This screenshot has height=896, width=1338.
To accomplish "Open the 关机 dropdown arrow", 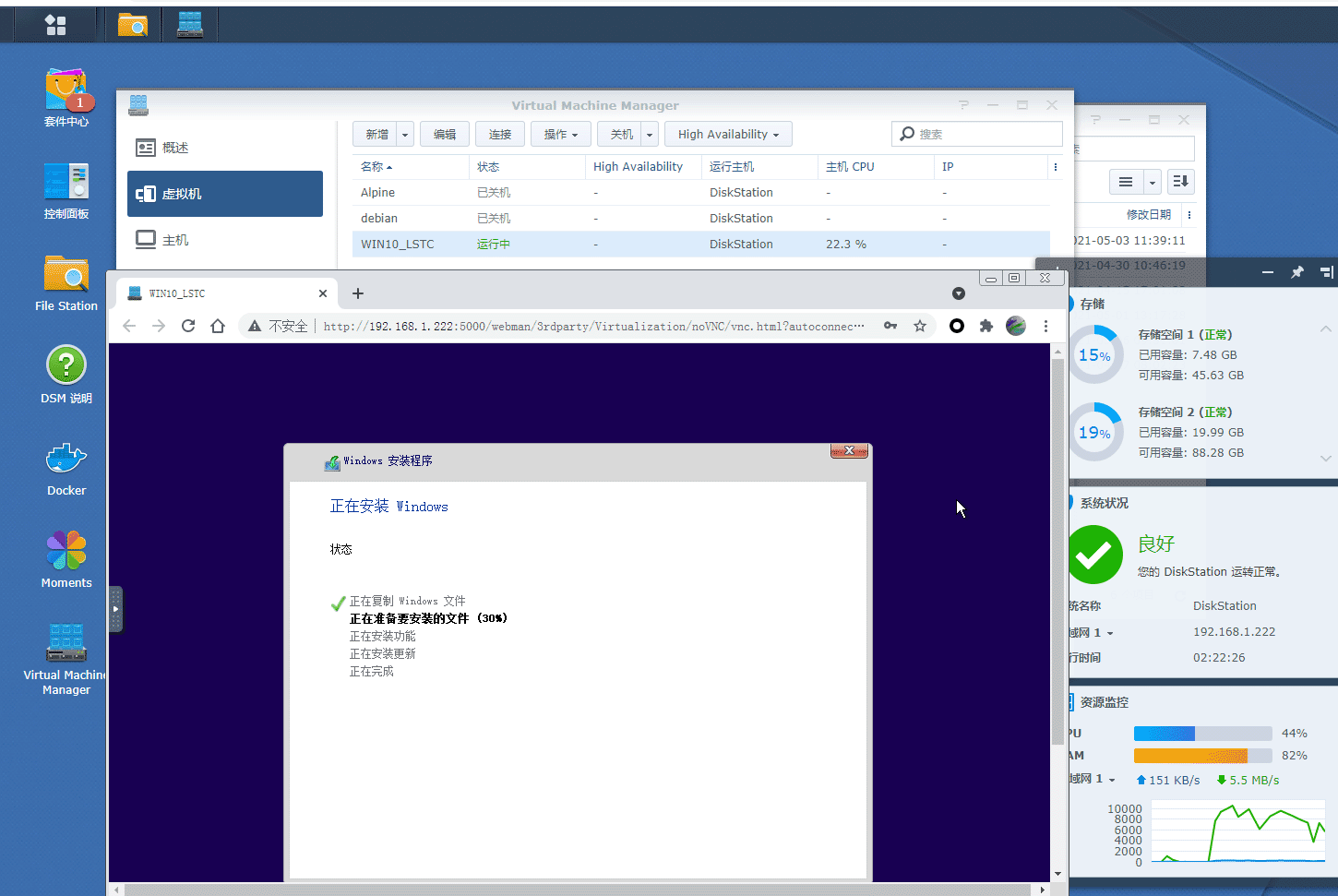I will tap(650, 135).
